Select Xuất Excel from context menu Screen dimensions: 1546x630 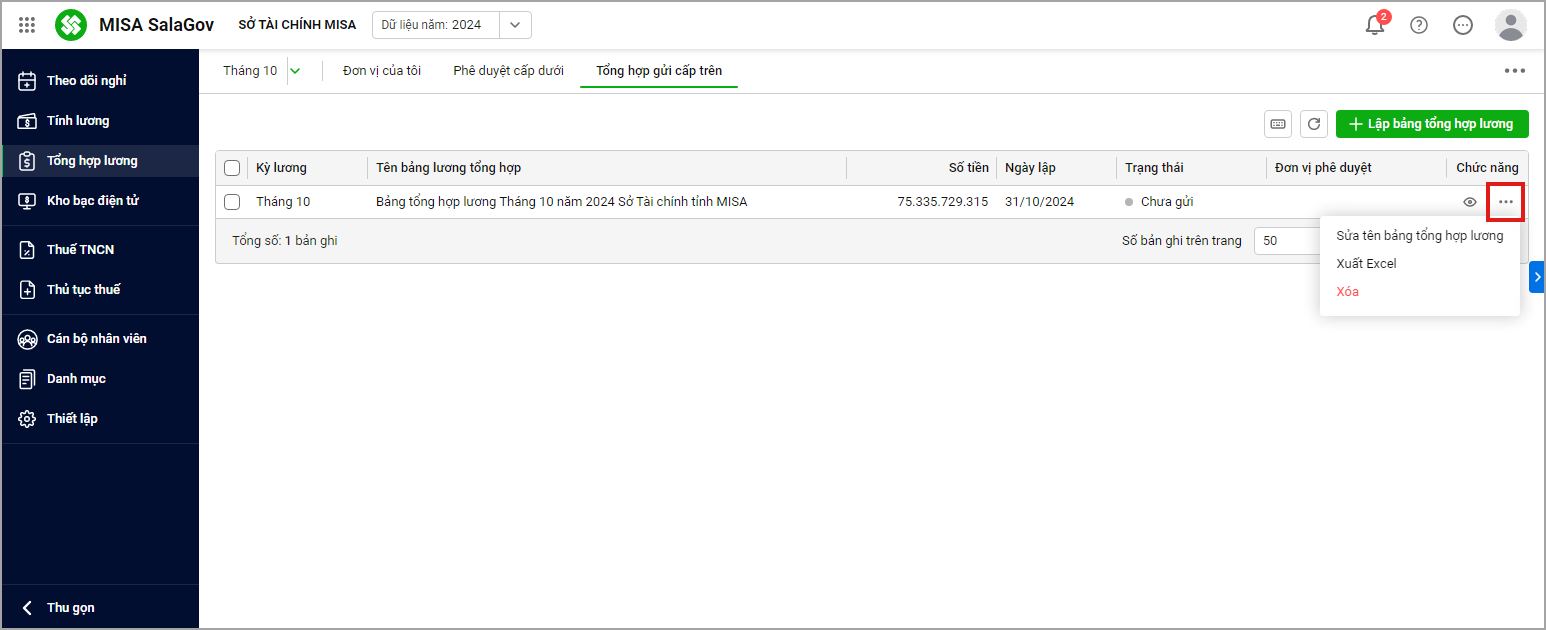(x=1366, y=264)
